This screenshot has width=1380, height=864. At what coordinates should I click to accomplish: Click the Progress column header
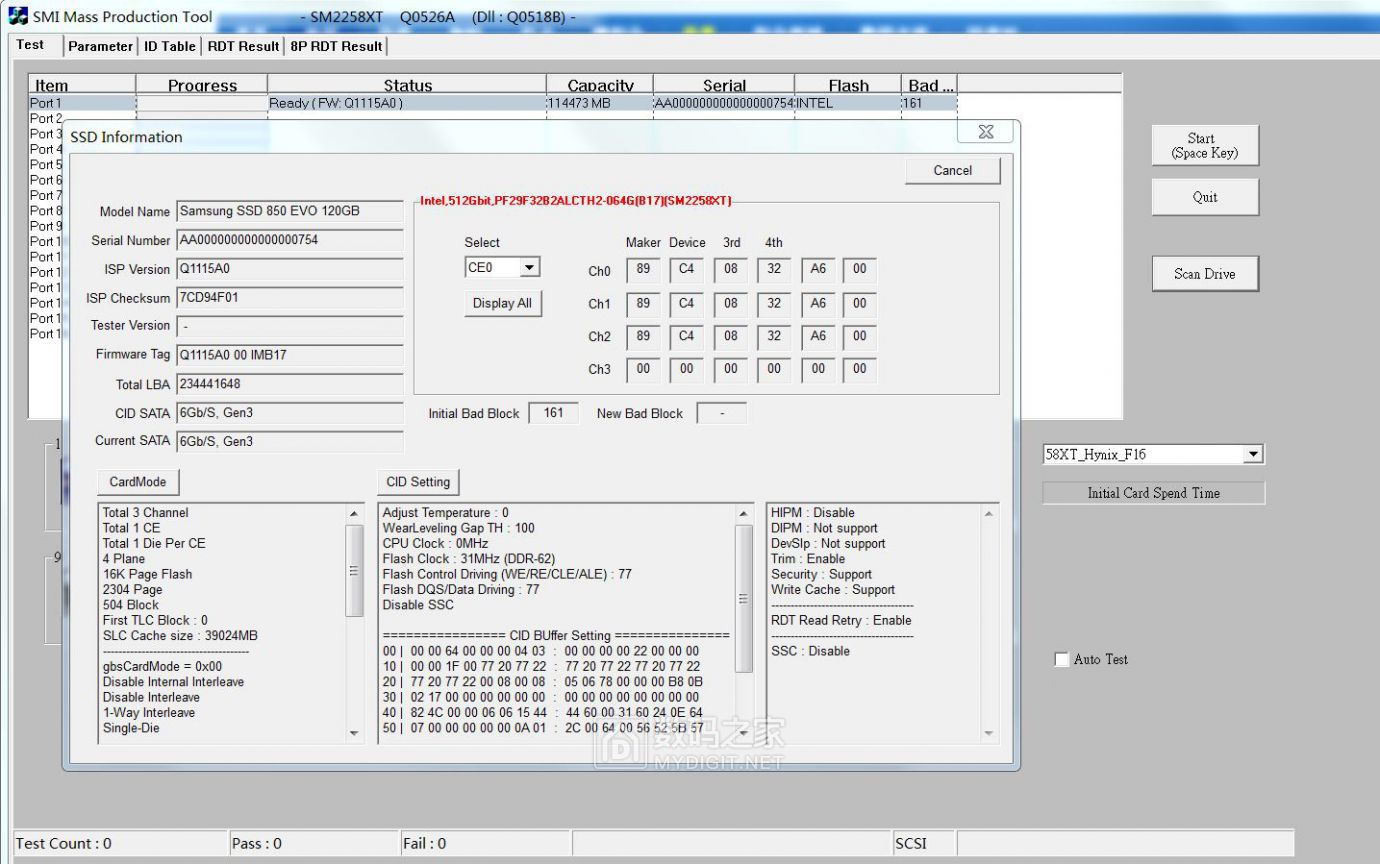(202, 86)
